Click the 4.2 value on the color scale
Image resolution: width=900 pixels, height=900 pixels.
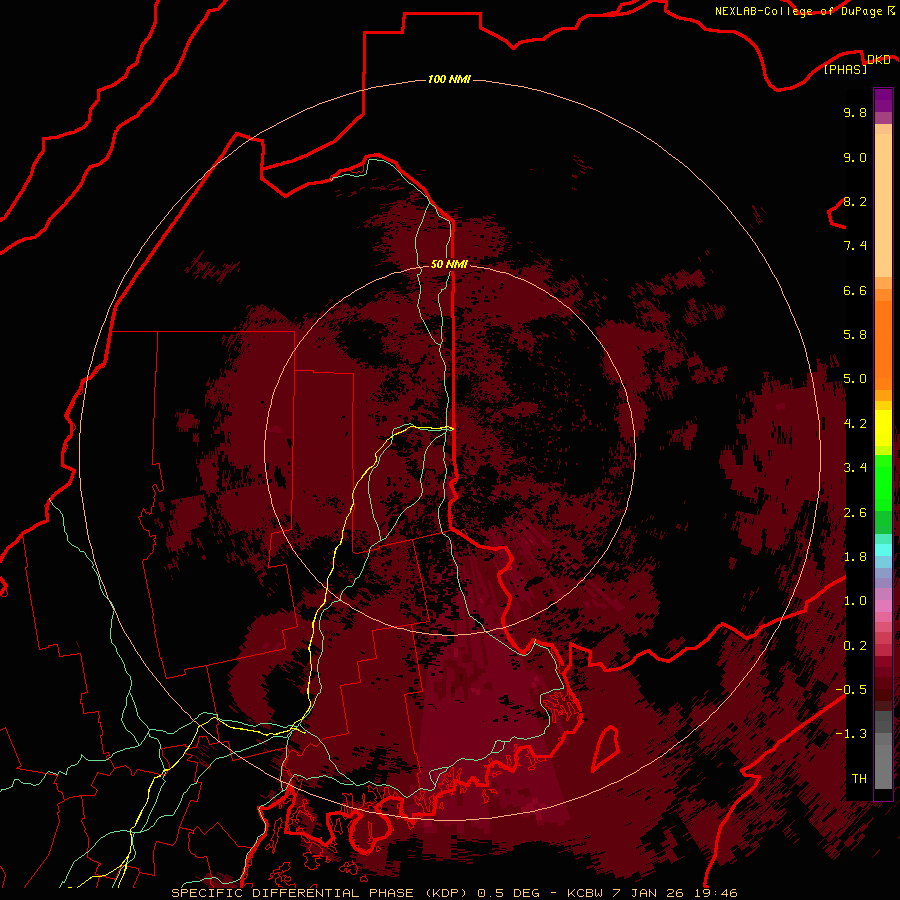(x=855, y=424)
